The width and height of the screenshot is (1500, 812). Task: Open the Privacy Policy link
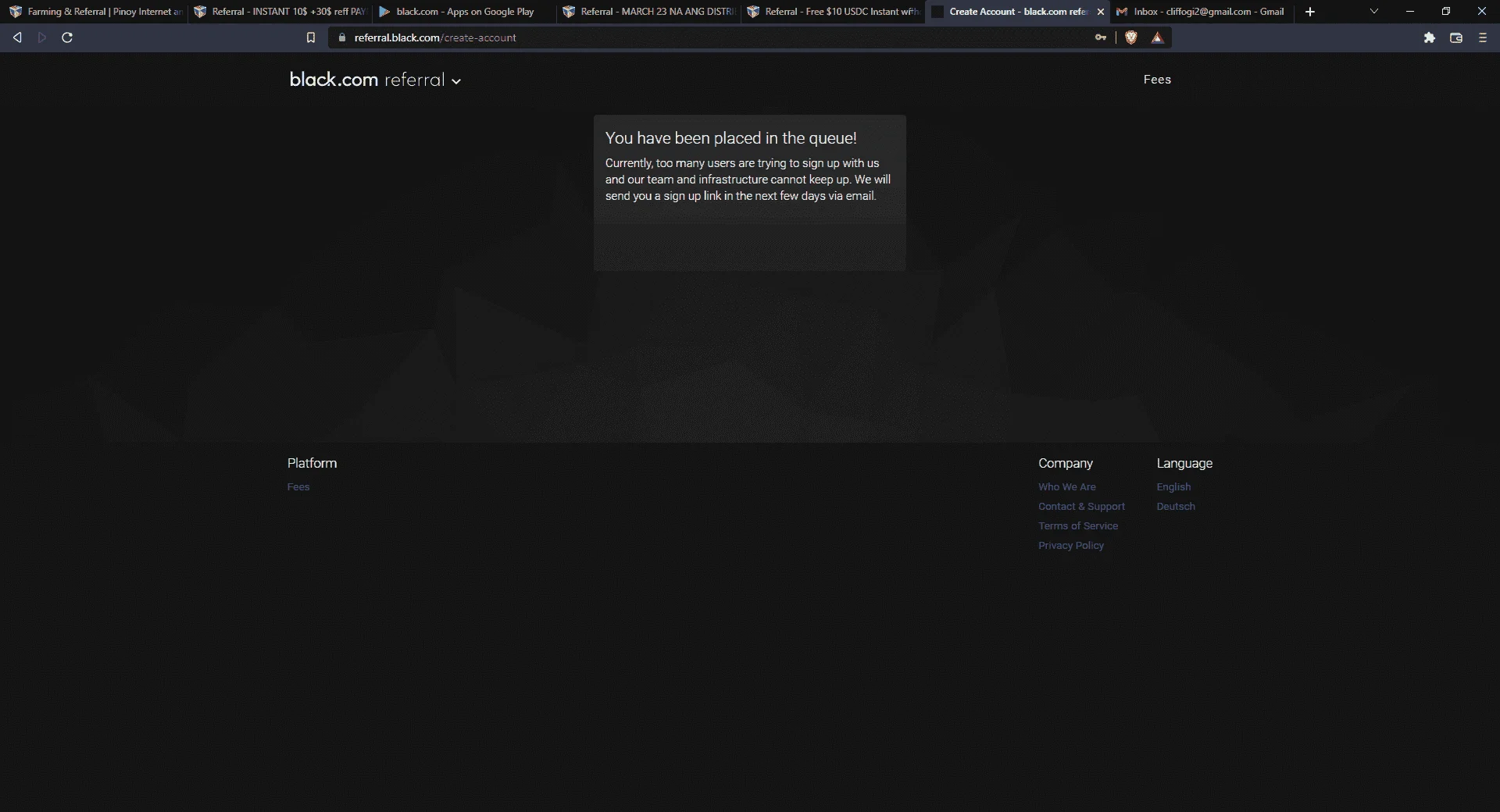(x=1071, y=546)
